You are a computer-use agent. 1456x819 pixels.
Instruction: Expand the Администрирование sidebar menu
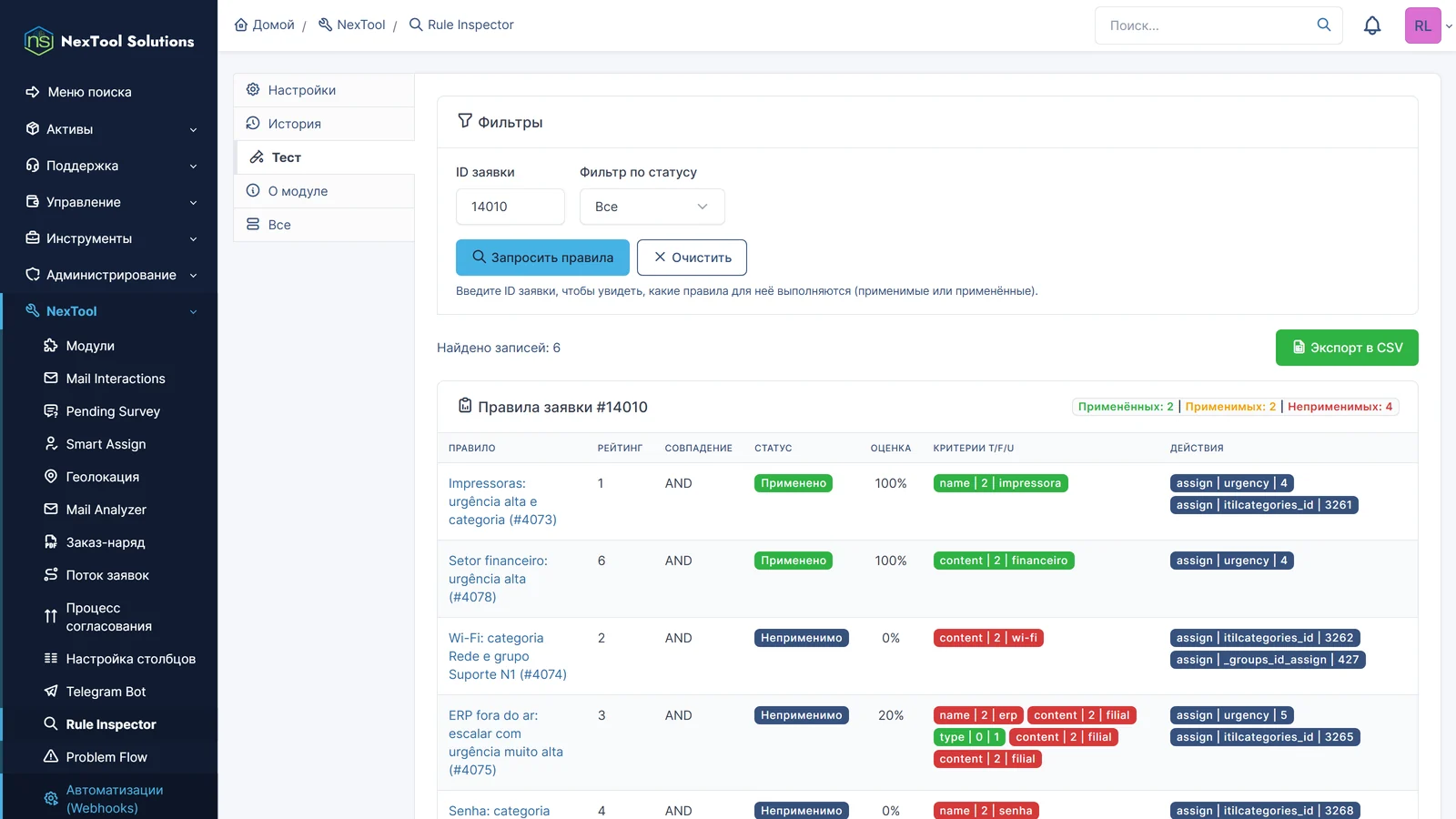pos(111,275)
